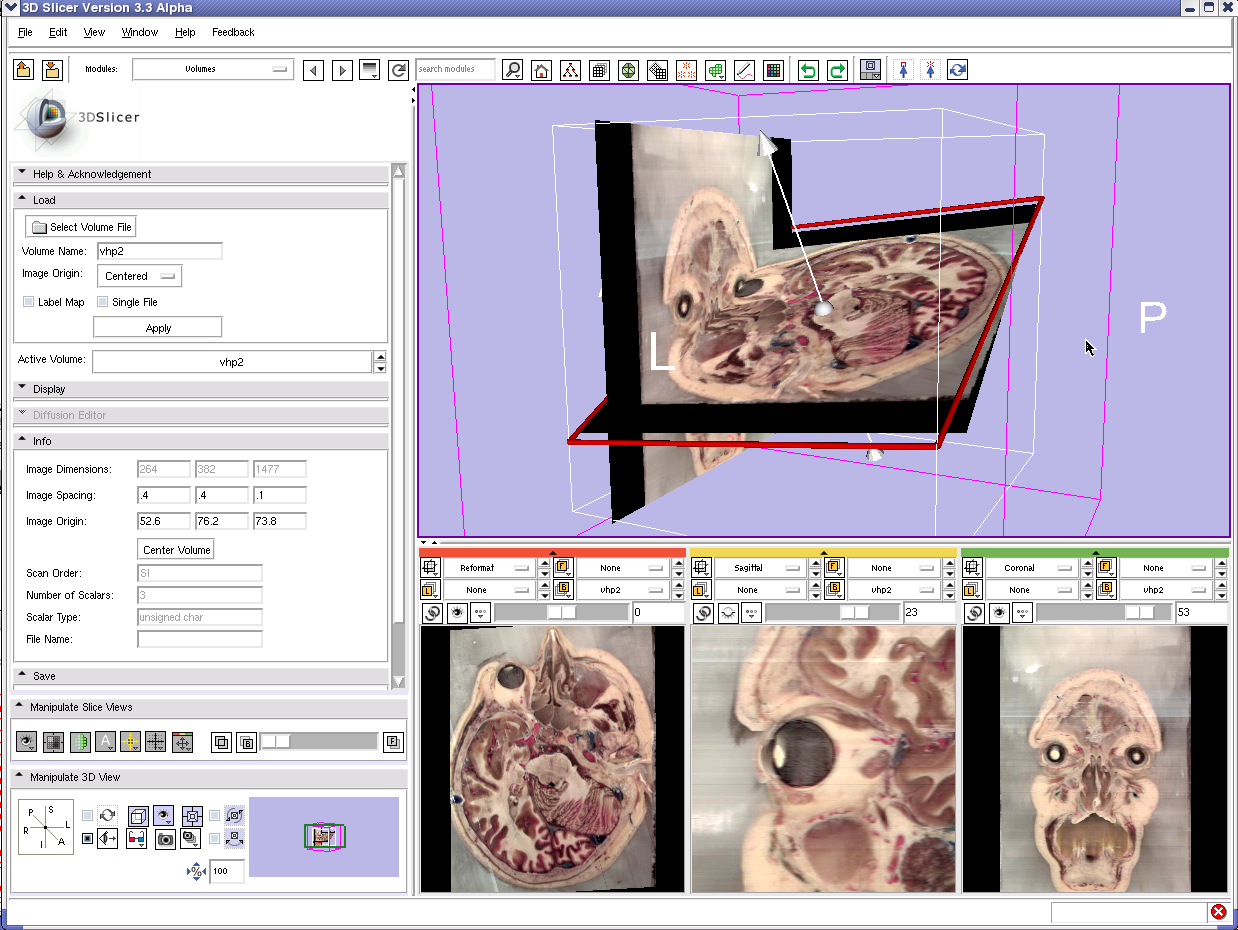The height and width of the screenshot is (930, 1238).
Task: Open the Feedback menu
Action: tap(233, 32)
